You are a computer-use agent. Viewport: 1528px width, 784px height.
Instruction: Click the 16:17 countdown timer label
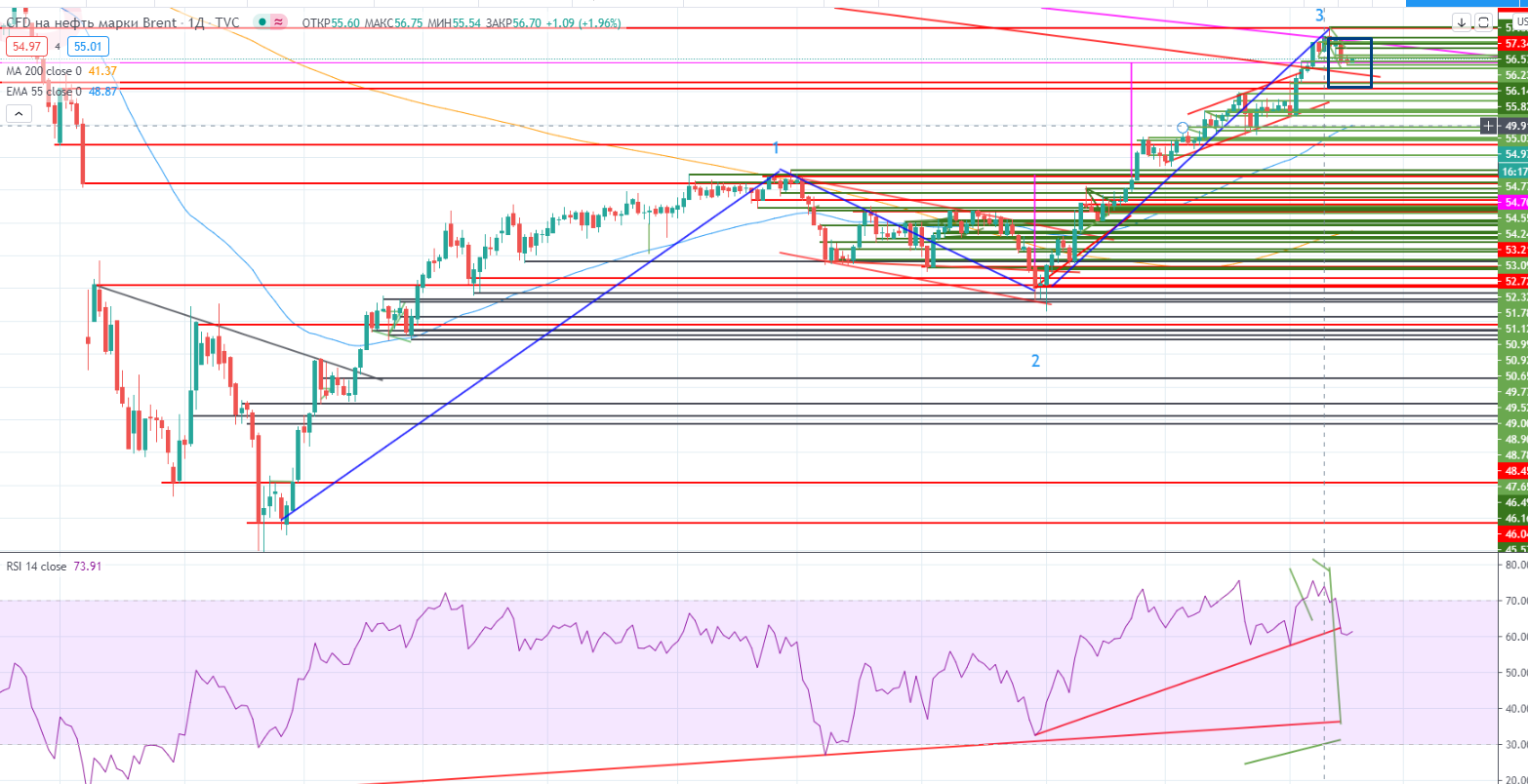(1514, 171)
